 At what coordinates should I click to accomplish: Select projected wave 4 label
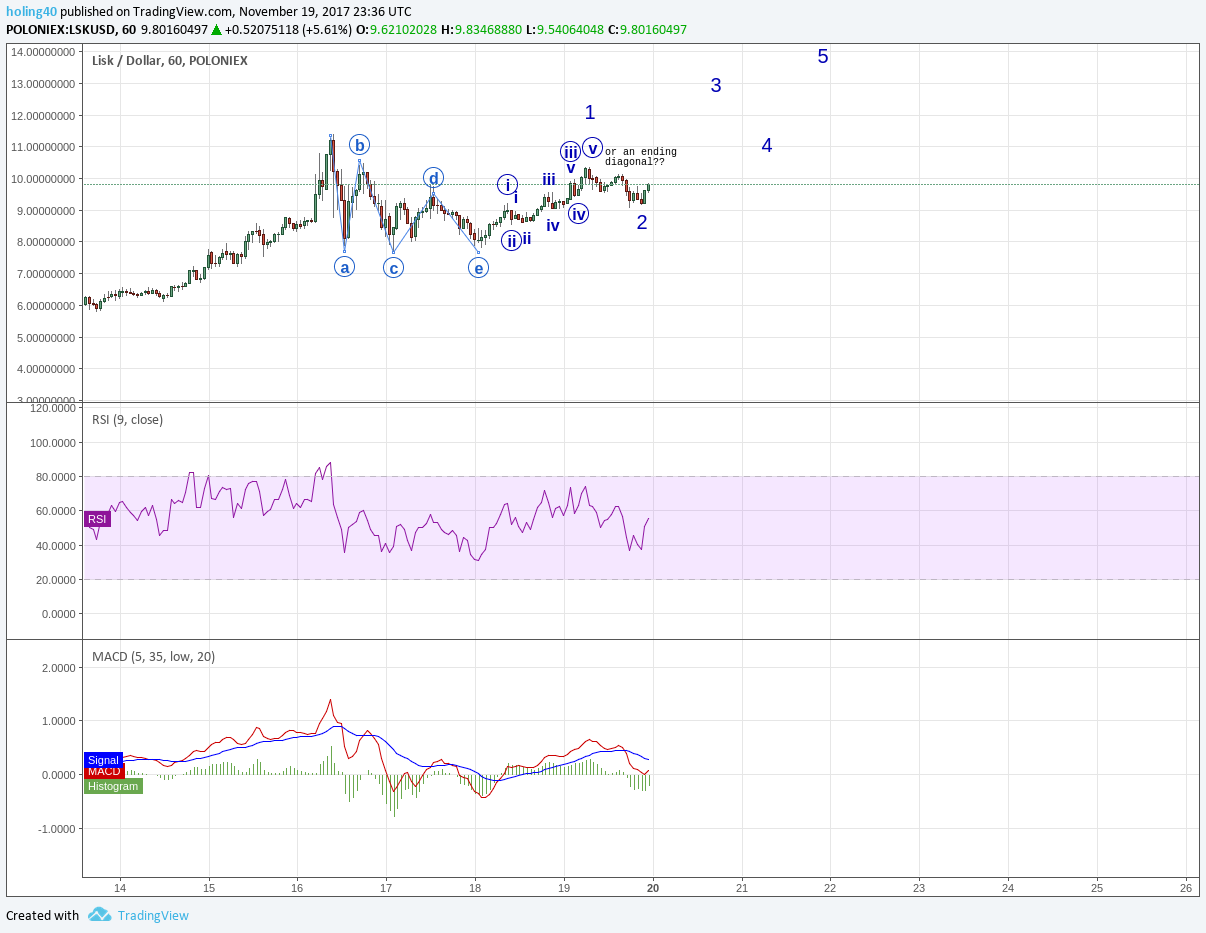coord(767,146)
